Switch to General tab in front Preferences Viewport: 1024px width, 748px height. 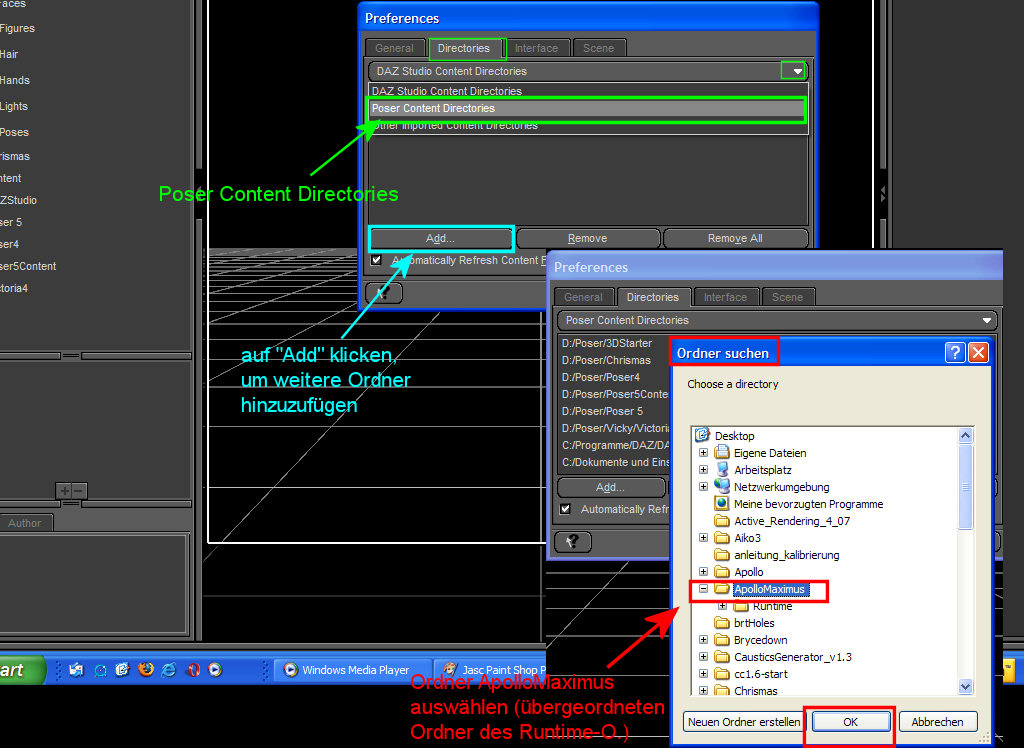pos(583,297)
